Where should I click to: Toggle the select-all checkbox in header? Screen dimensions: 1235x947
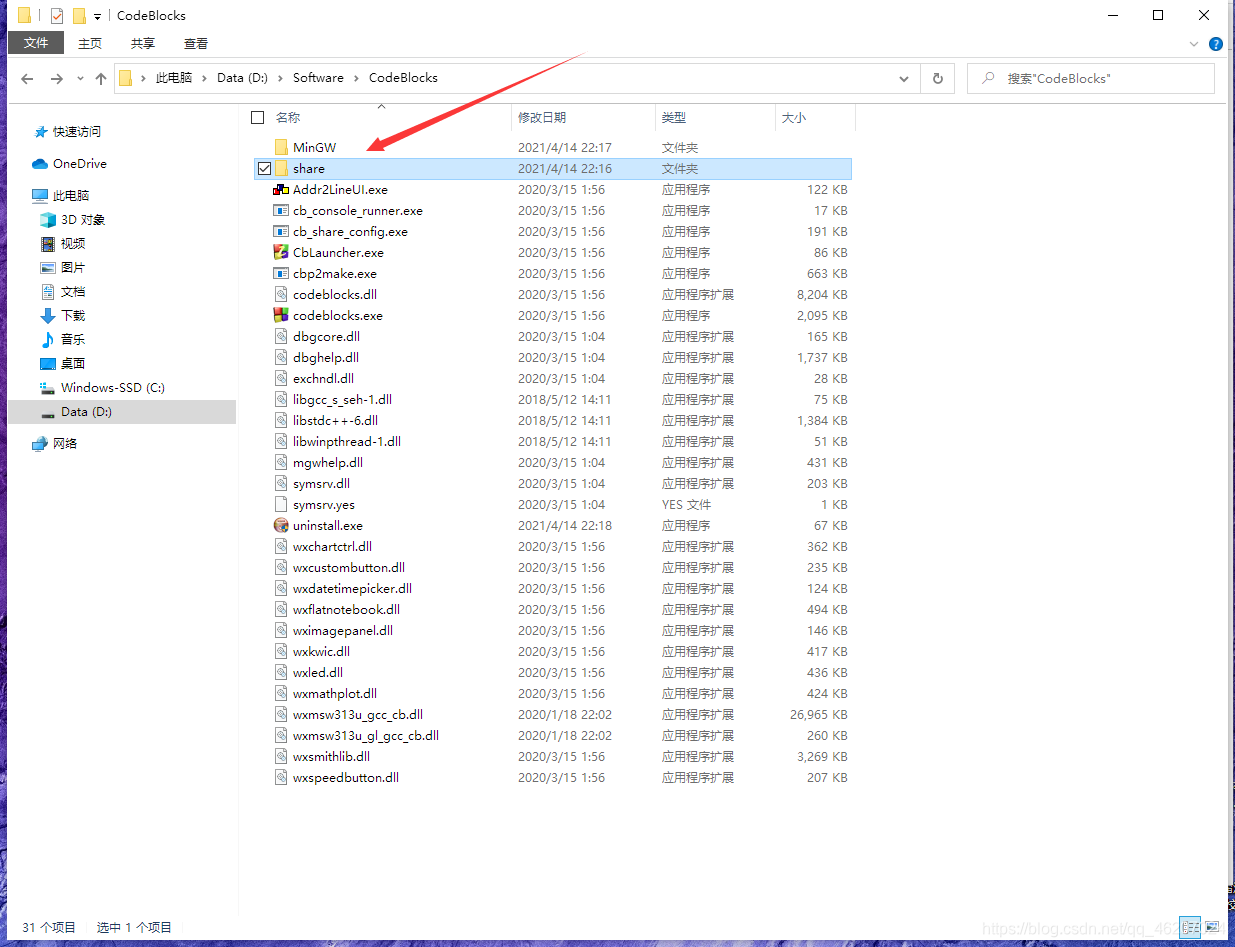pos(258,118)
